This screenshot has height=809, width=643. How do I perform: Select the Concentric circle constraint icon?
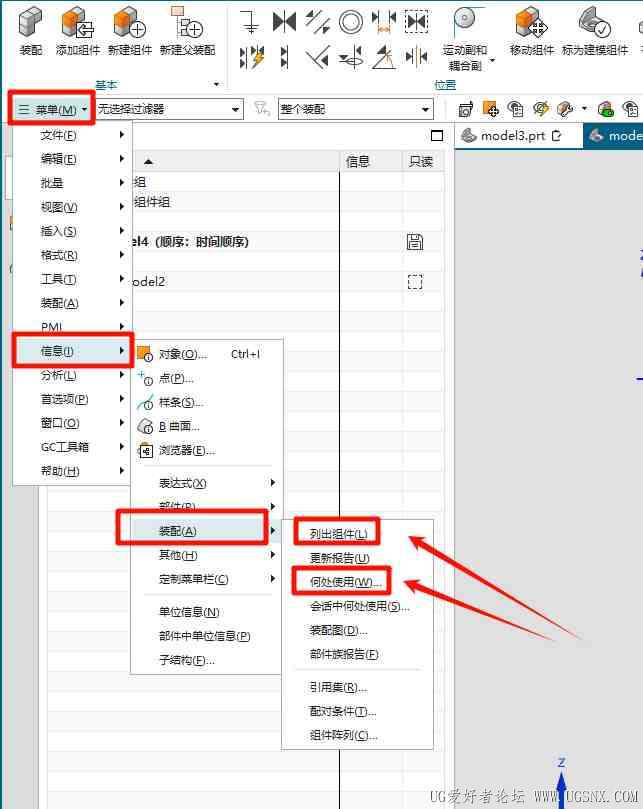[x=351, y=22]
